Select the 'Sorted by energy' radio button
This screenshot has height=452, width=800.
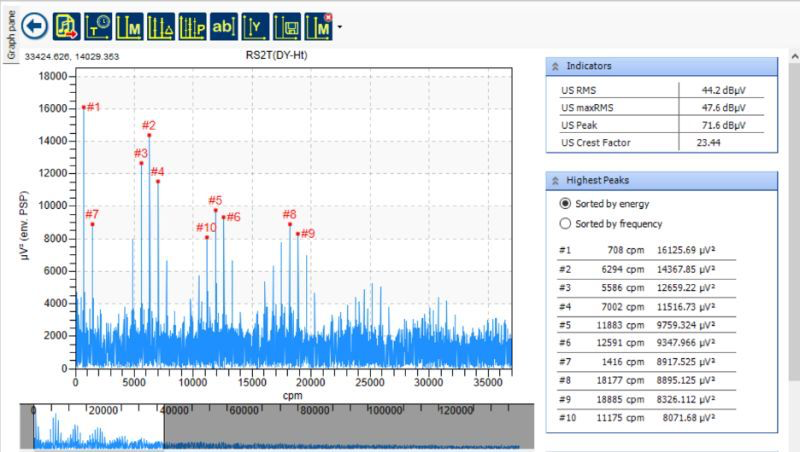click(565, 204)
